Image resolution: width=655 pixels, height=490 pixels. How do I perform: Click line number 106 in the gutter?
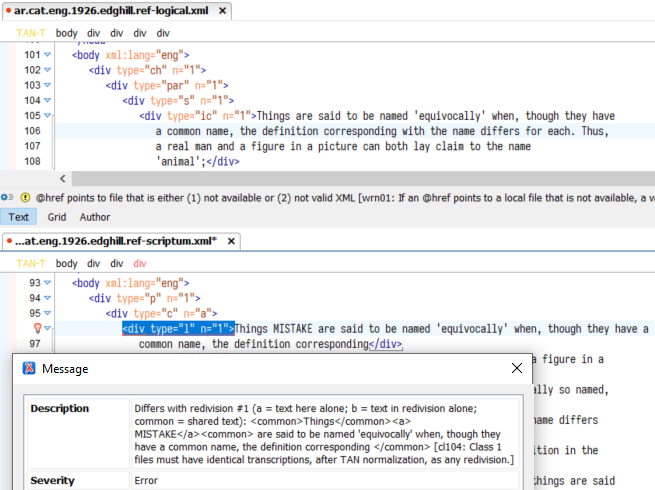(x=33, y=131)
